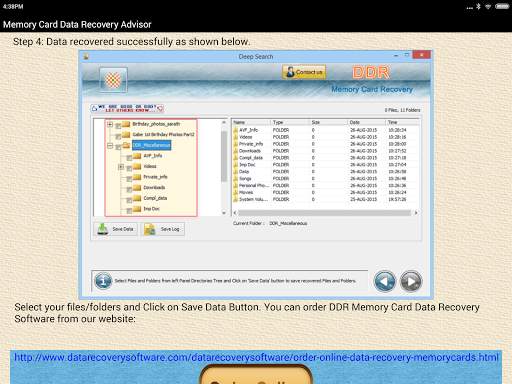Select the Private_info folder in the tree
The height and width of the screenshot is (384, 512).
pos(155,177)
